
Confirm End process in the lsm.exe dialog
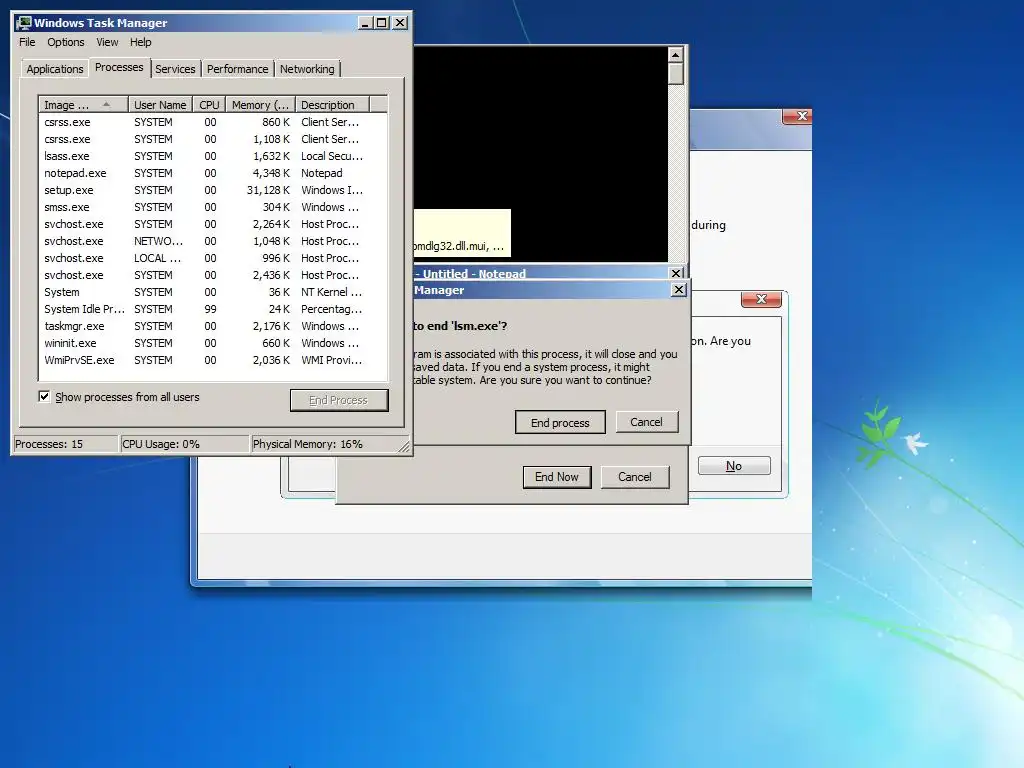point(560,423)
